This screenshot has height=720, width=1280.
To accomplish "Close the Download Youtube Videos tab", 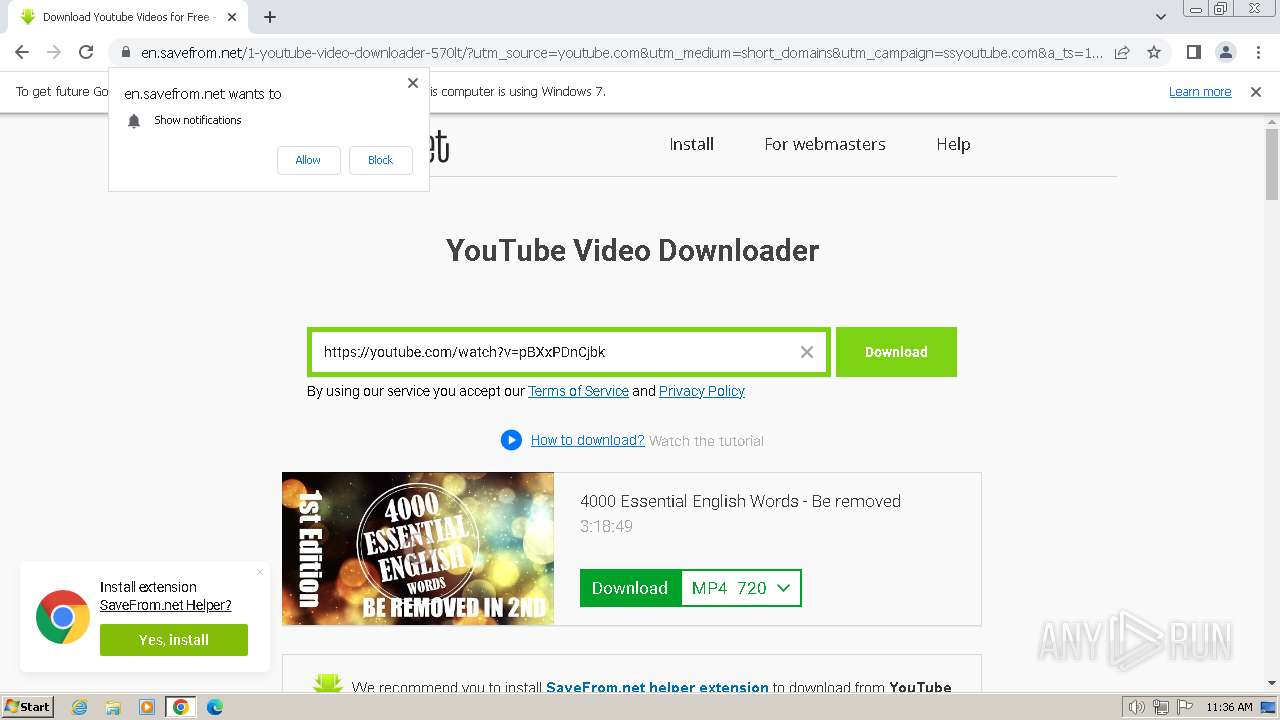I will point(232,17).
